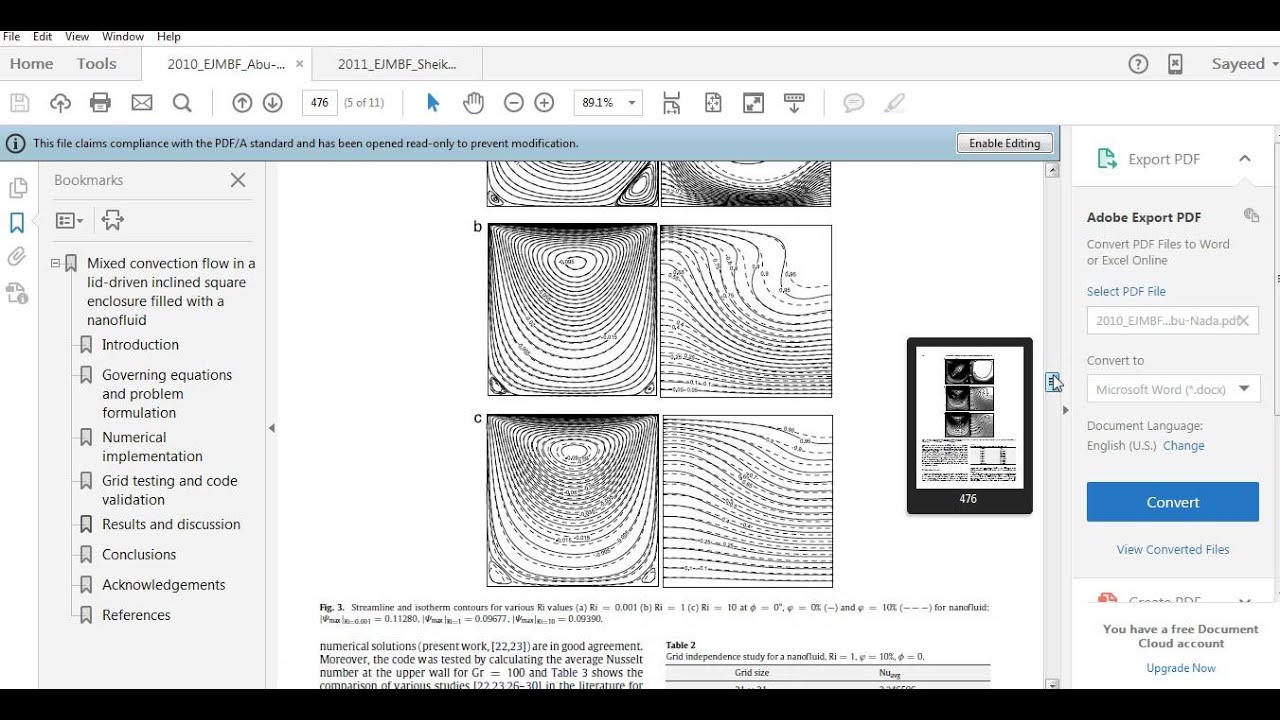Click the vertical scrollbar handle
The height and width of the screenshot is (720, 1280).
1052,382
